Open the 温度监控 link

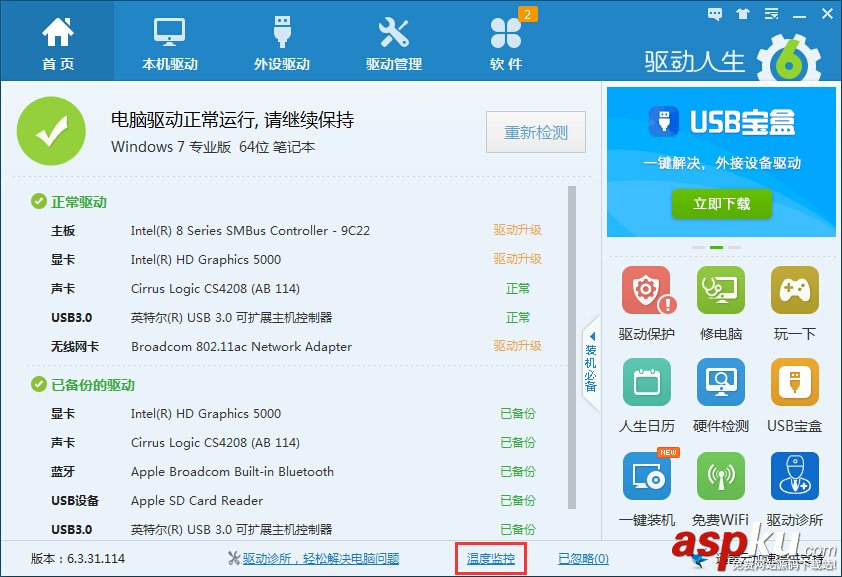pos(490,558)
